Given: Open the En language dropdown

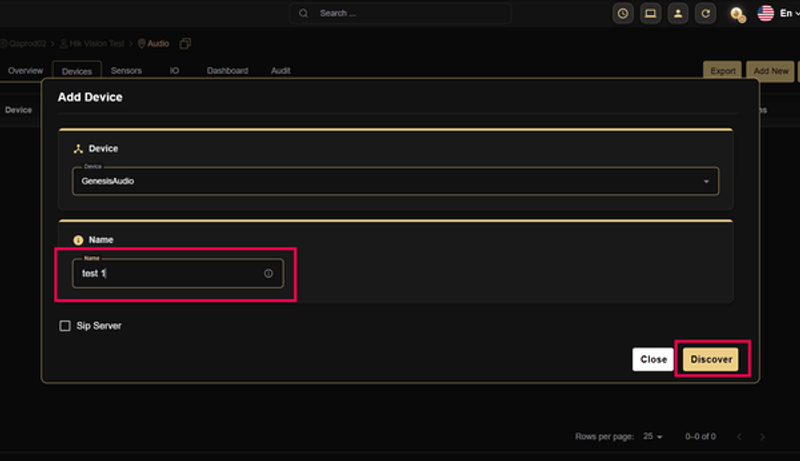Looking at the screenshot, I should point(789,13).
